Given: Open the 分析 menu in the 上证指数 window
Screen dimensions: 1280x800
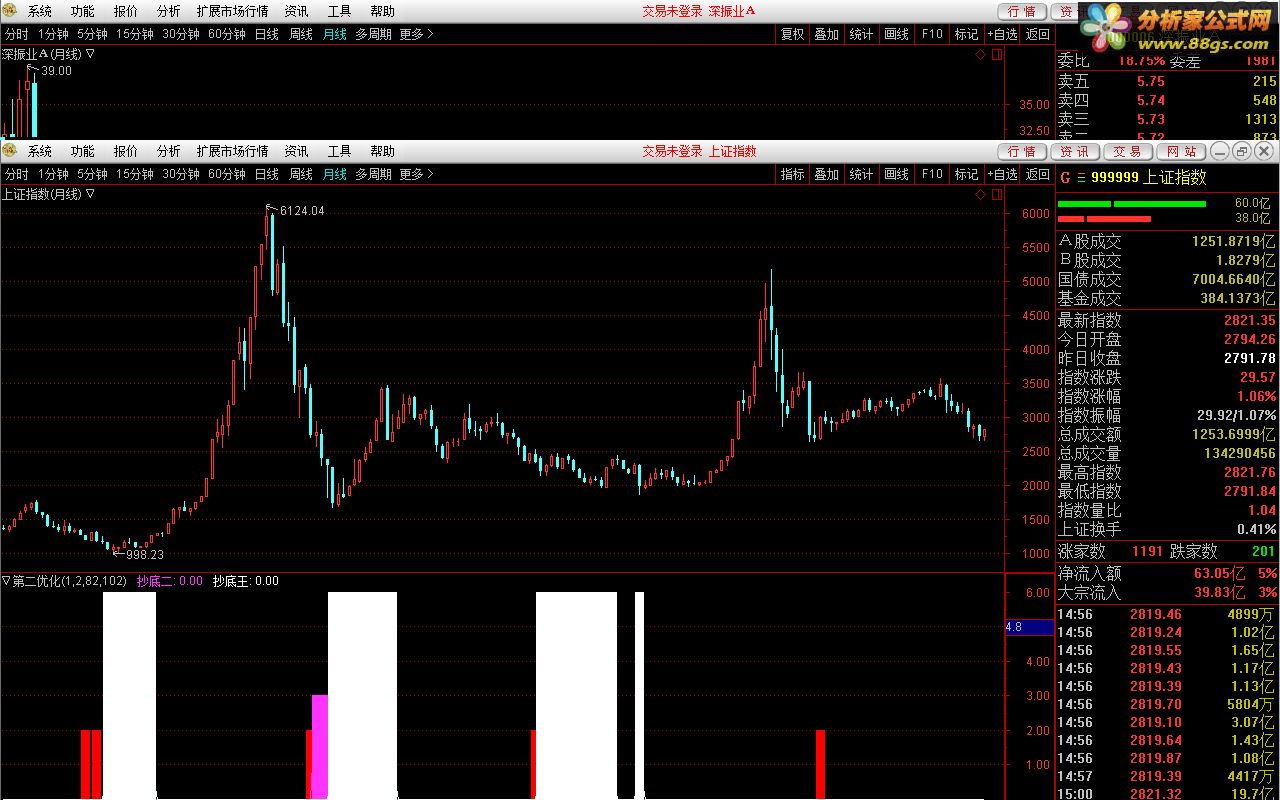Looking at the screenshot, I should coord(168,151).
